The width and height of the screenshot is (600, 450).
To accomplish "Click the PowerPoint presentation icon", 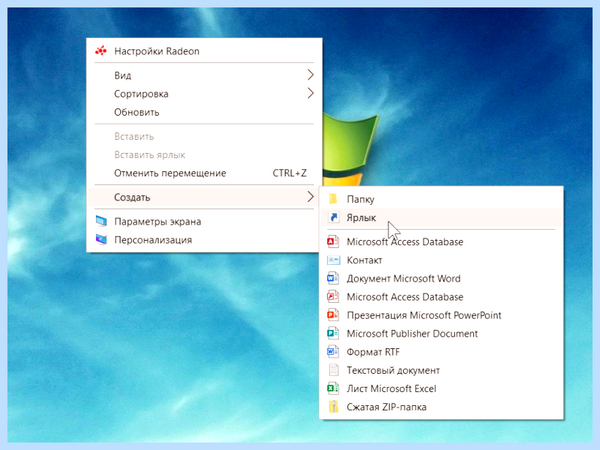I will pyautogui.click(x=333, y=315).
